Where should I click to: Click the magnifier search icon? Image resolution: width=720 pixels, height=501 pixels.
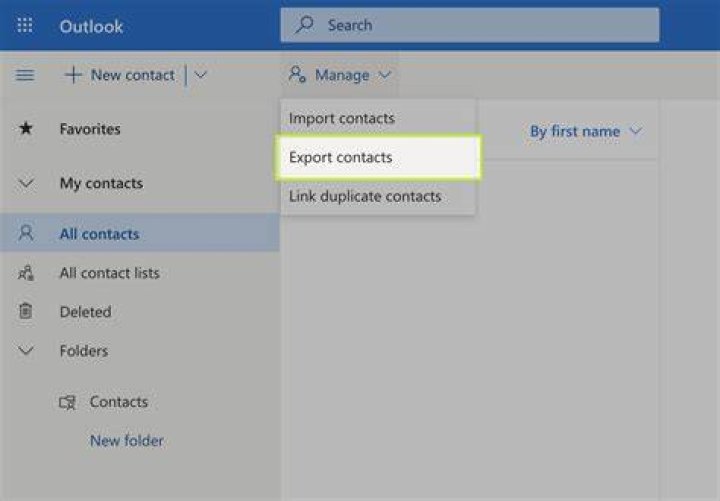[x=304, y=24]
